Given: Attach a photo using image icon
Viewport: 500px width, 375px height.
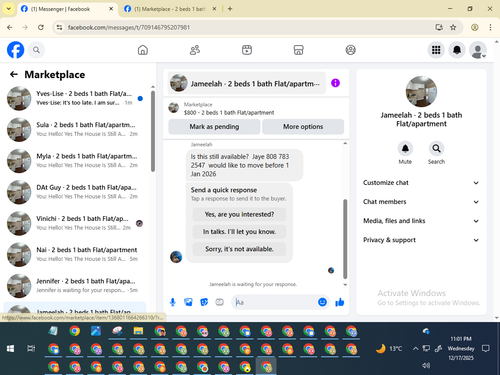Looking at the screenshot, I should (188, 302).
